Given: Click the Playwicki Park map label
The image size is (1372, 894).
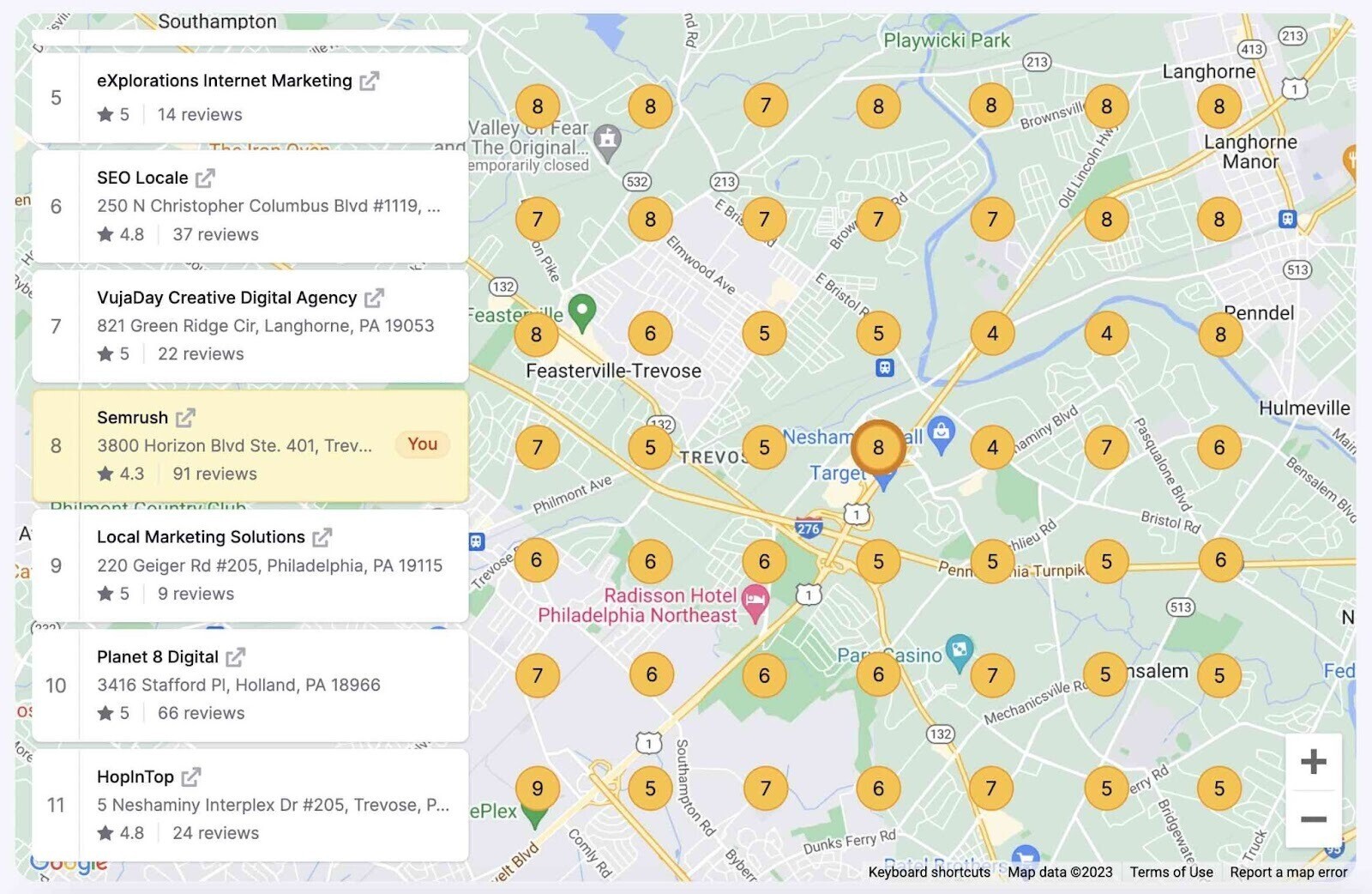Looking at the screenshot, I should tap(947, 40).
